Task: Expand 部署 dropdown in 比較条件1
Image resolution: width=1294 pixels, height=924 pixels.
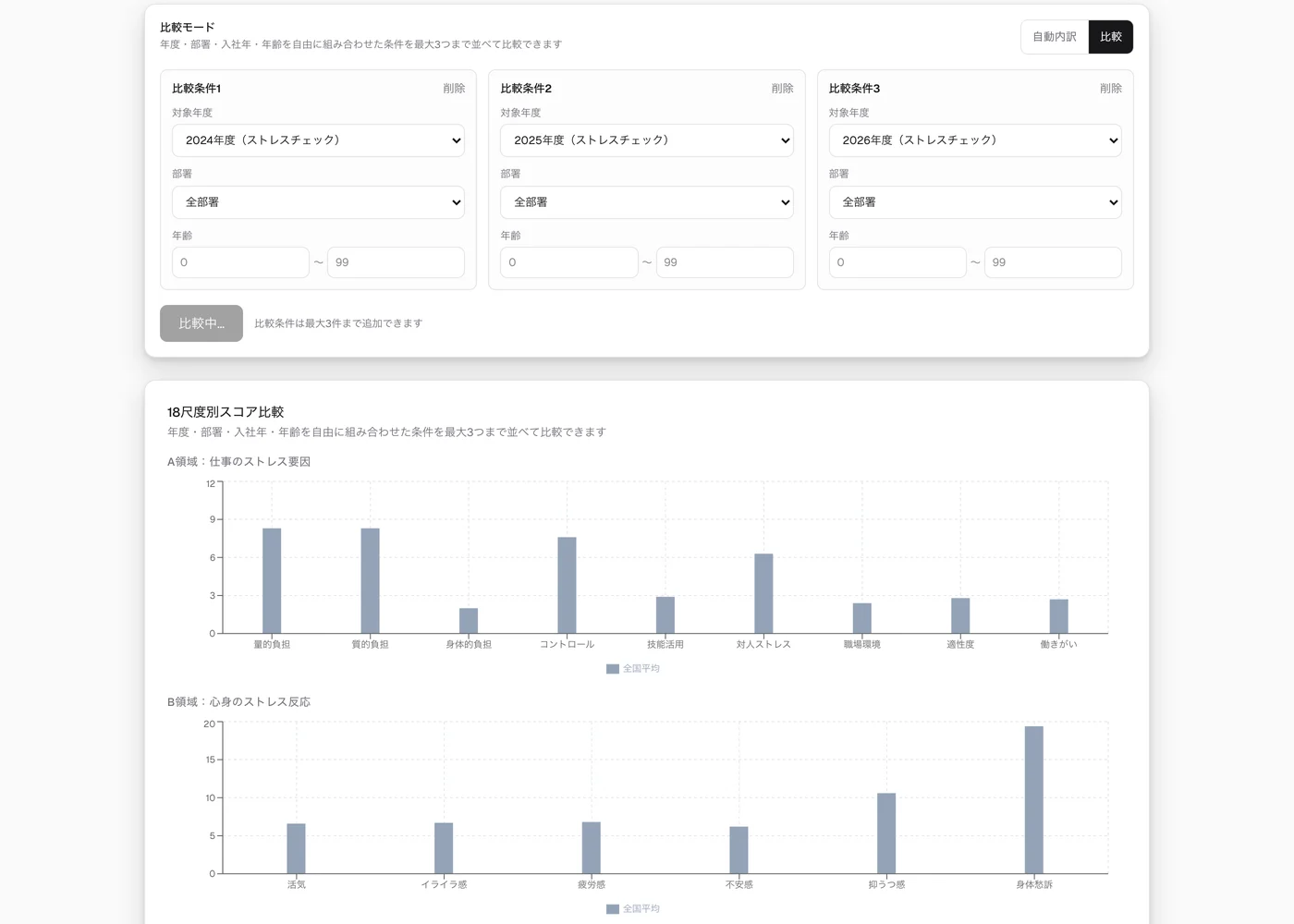Action: click(318, 202)
